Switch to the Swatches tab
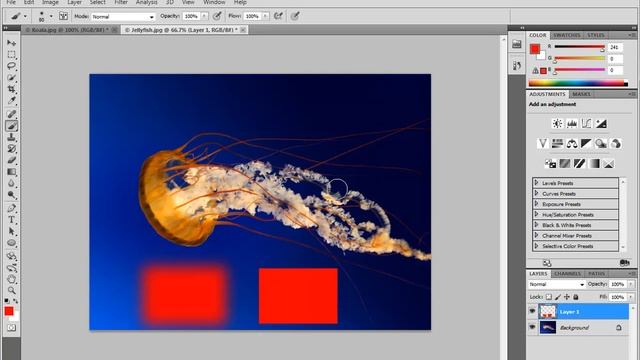The image size is (640, 360). [567, 35]
